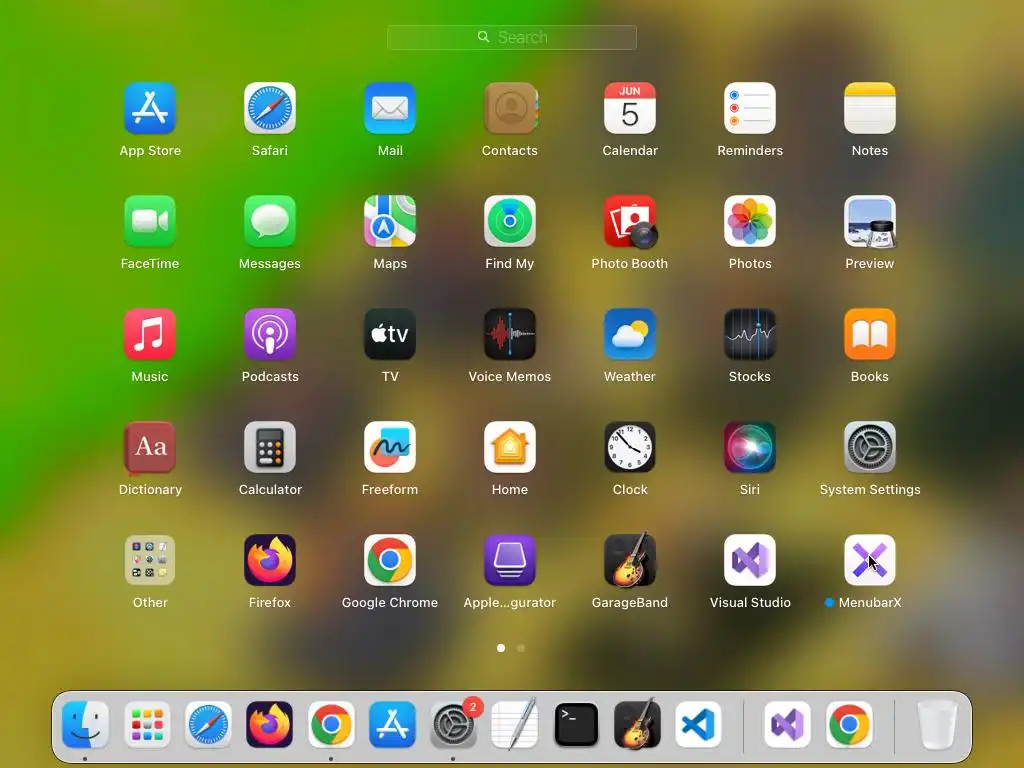Launch the Maps app
The height and width of the screenshot is (768, 1024).
click(x=390, y=221)
